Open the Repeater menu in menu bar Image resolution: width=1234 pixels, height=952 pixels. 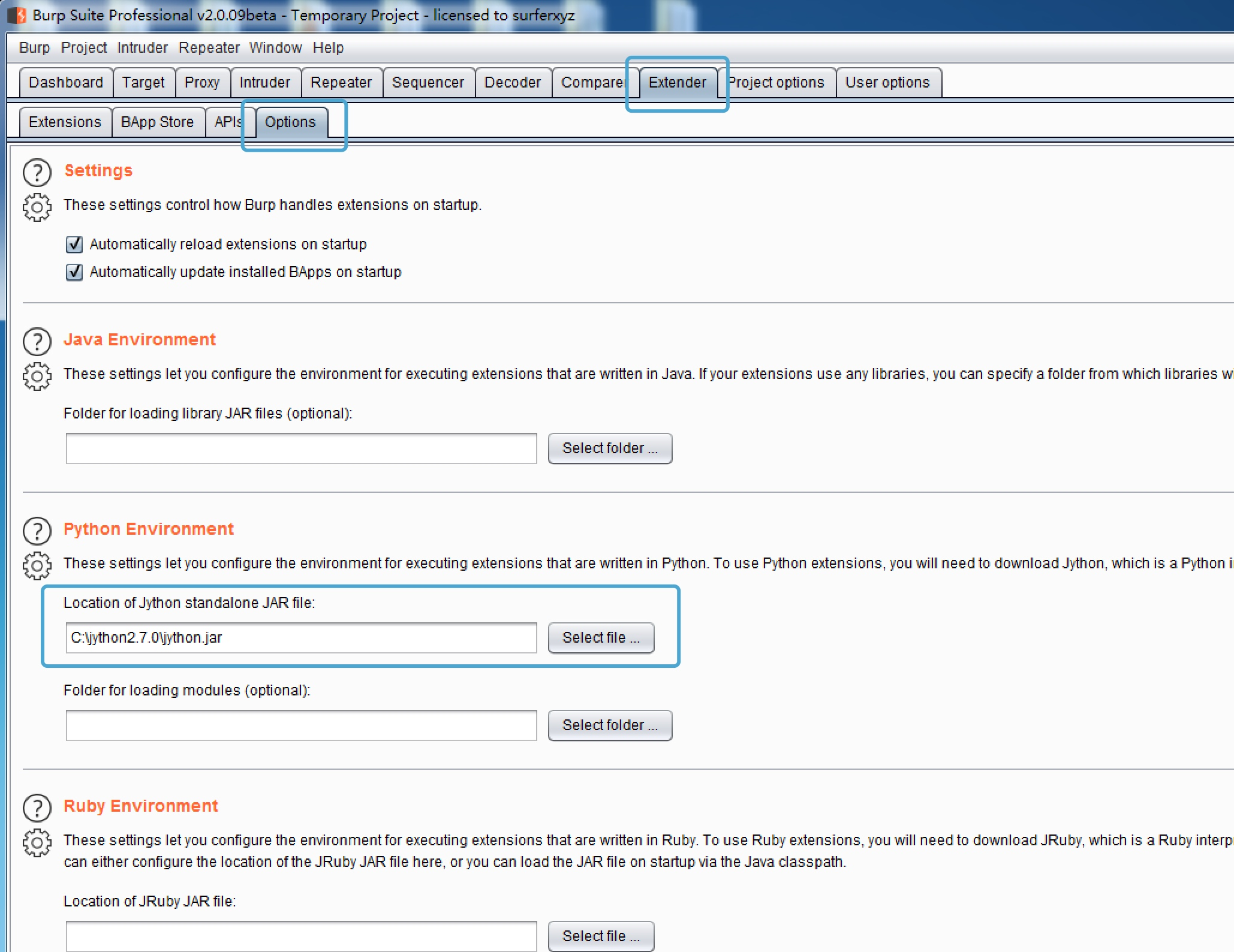click(209, 48)
